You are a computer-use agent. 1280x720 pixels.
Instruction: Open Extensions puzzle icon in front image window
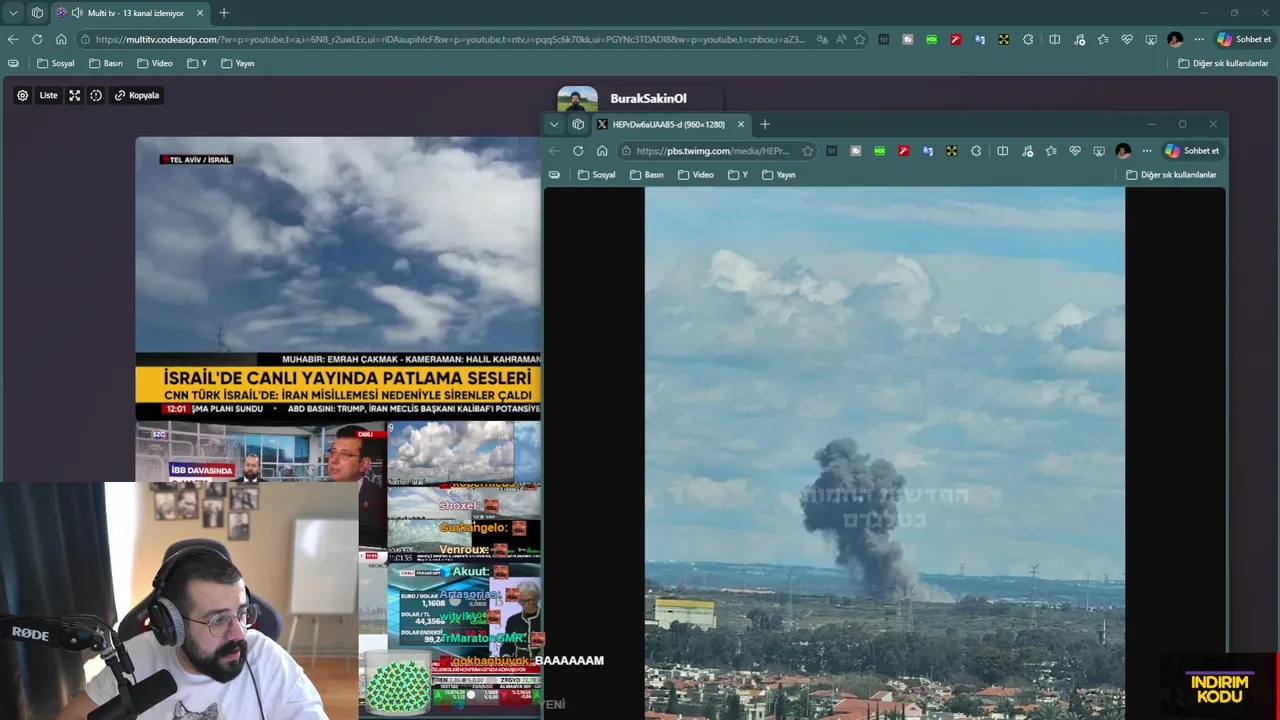pyautogui.click(x=976, y=151)
